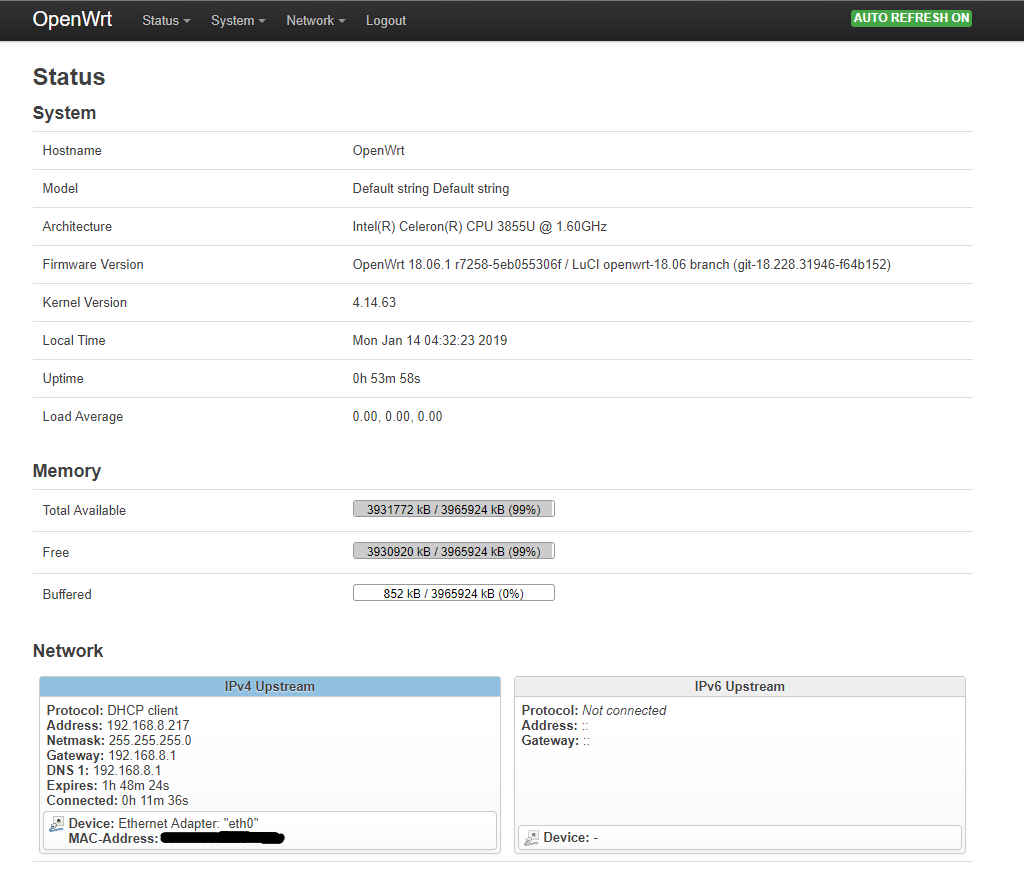Disable auto refresh in the top right
1024x869 pixels.
click(x=911, y=17)
